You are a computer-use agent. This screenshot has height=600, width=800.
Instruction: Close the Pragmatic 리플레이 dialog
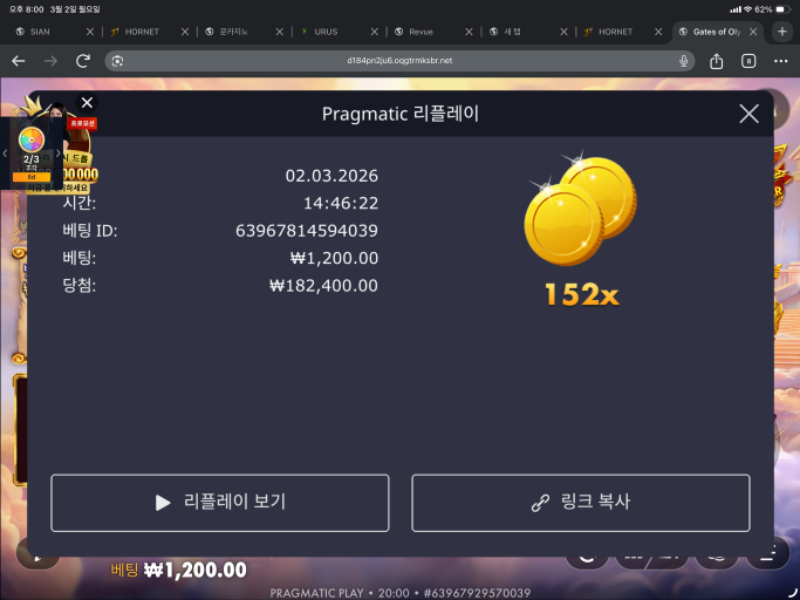click(748, 114)
